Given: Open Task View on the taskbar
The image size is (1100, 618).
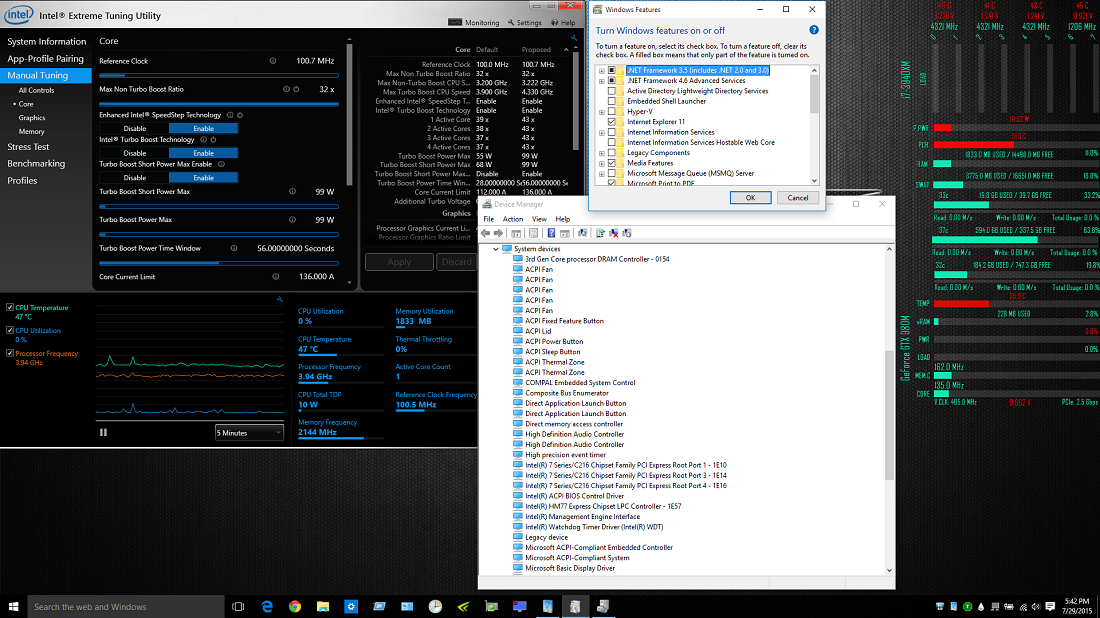Looking at the screenshot, I should [238, 607].
